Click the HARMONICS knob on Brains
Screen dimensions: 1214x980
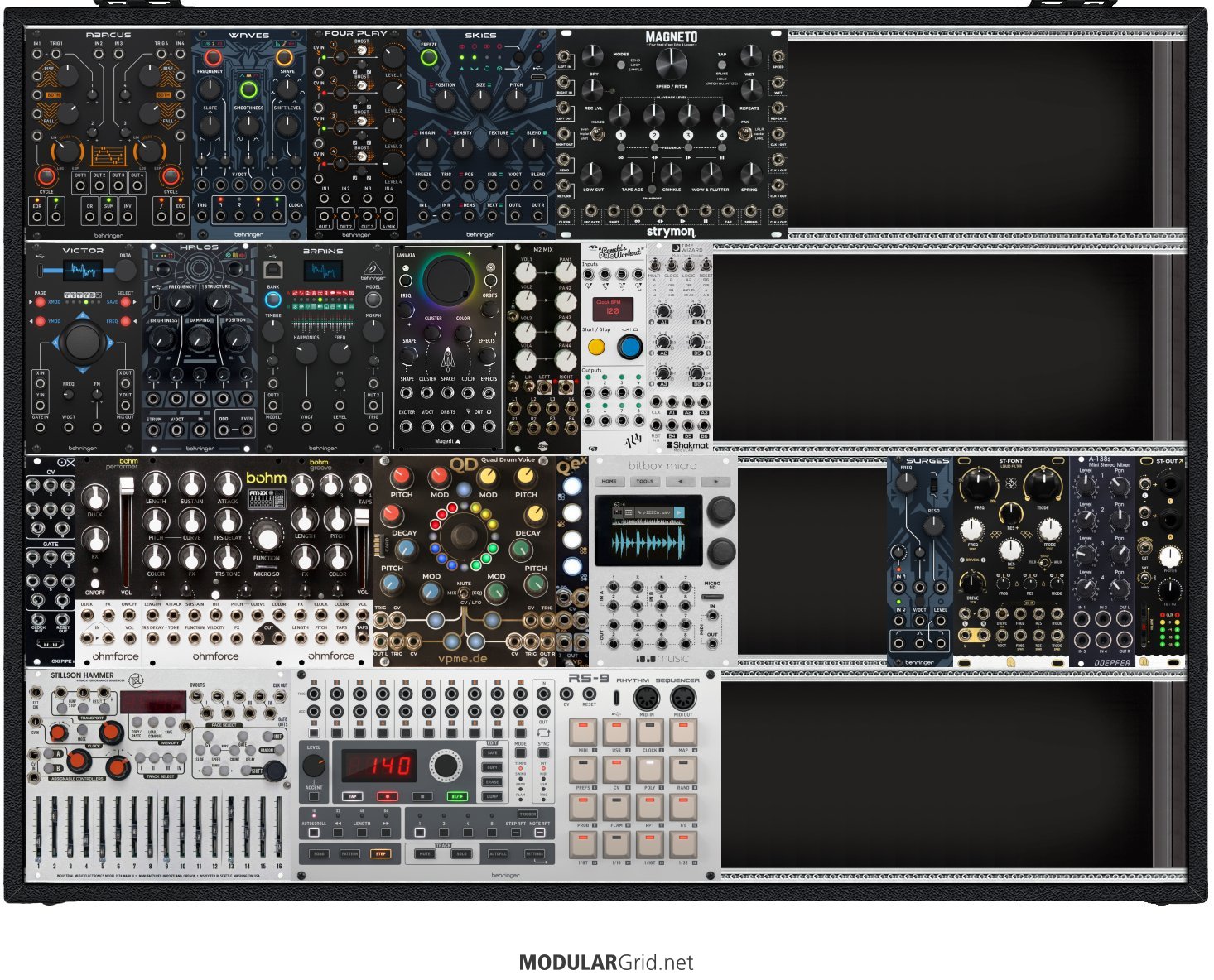[x=306, y=353]
